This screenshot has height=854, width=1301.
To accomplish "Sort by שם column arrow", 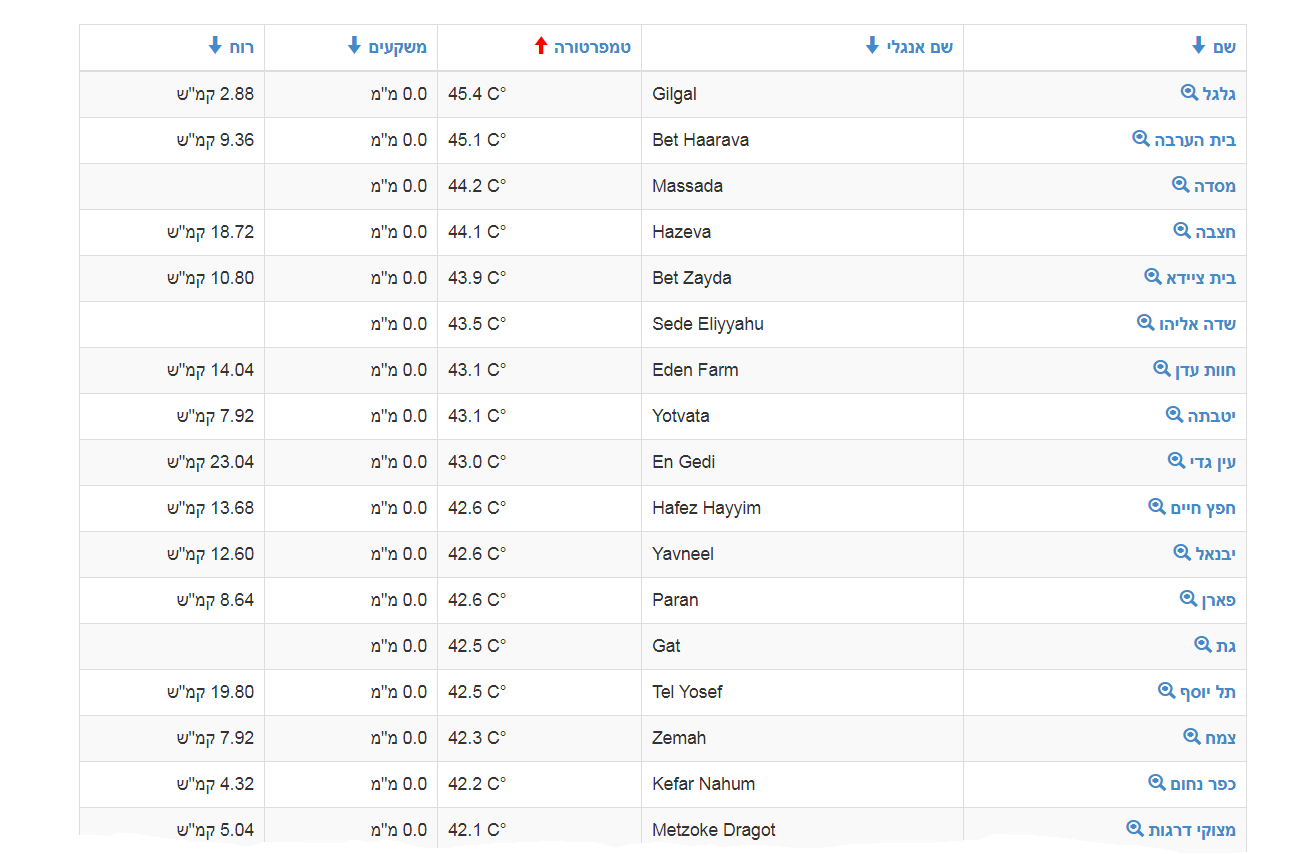I will pos(1199,46).
